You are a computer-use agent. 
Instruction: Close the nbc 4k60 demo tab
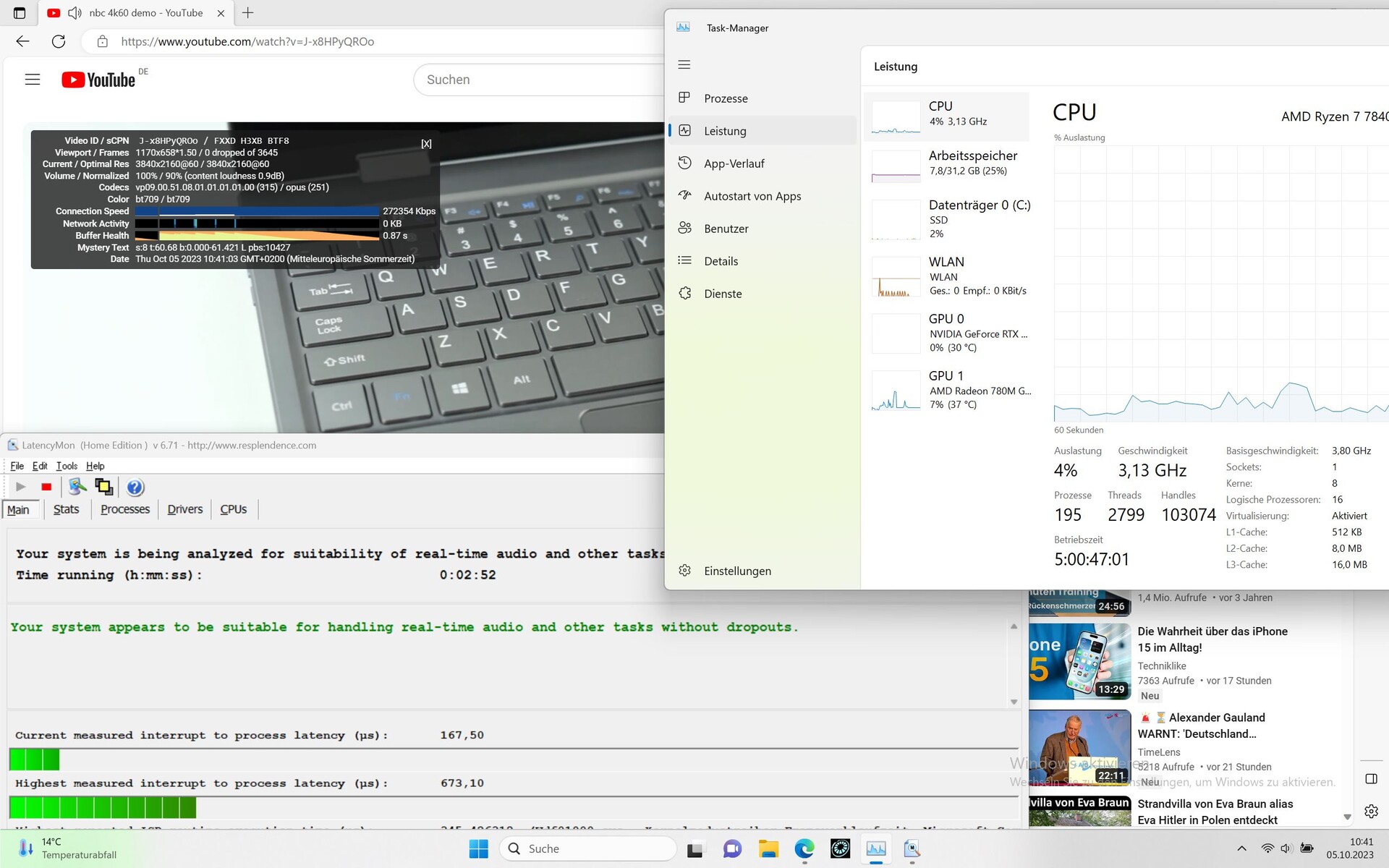(x=221, y=13)
